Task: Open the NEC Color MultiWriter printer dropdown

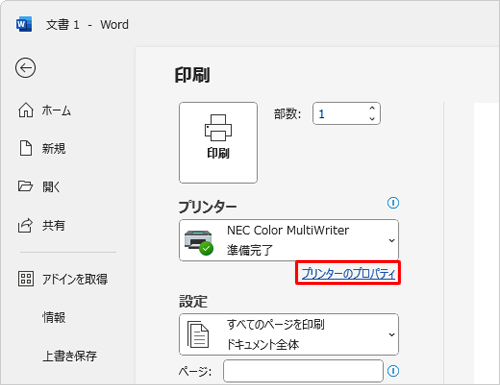Action: click(289, 240)
